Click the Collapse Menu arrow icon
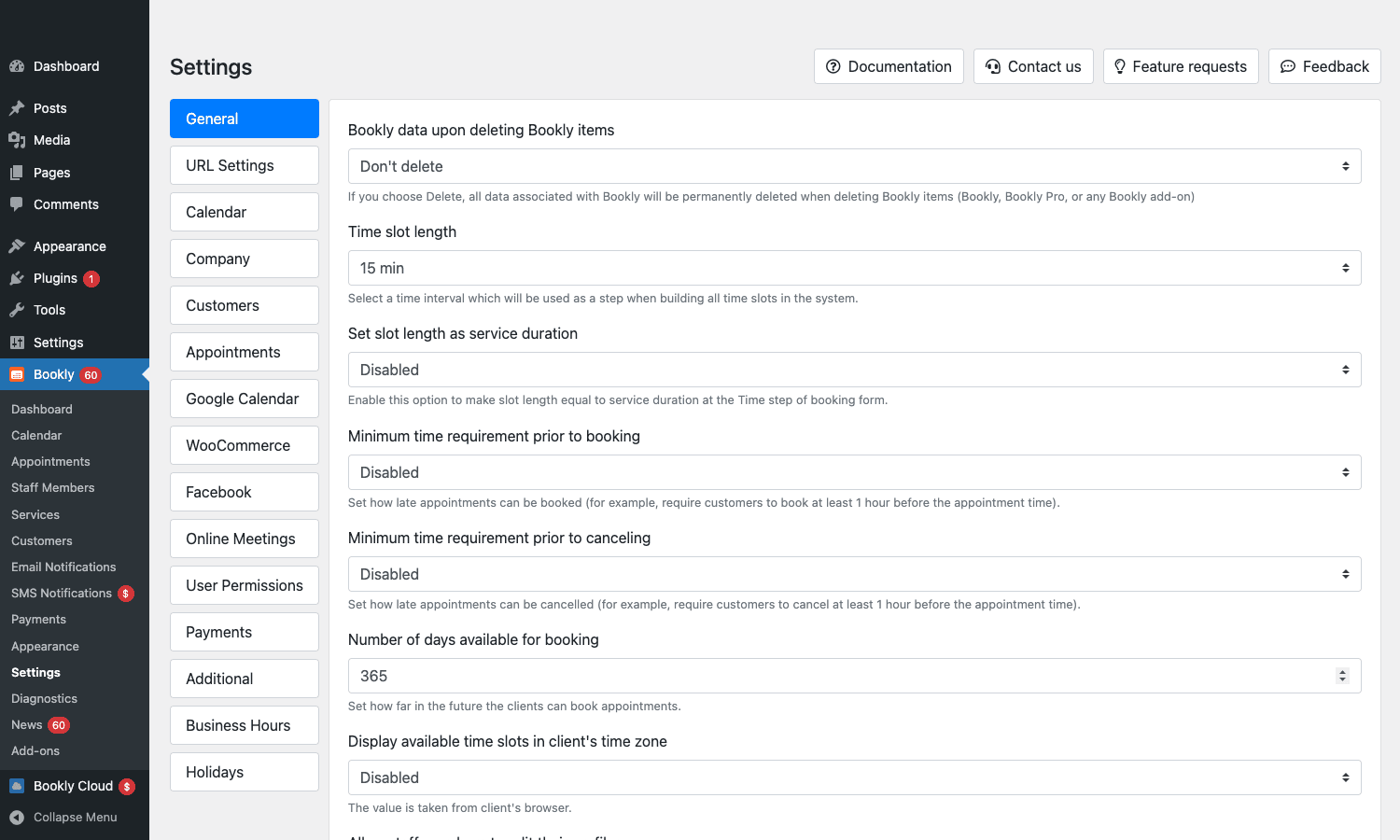The image size is (1400, 840). (x=17, y=818)
